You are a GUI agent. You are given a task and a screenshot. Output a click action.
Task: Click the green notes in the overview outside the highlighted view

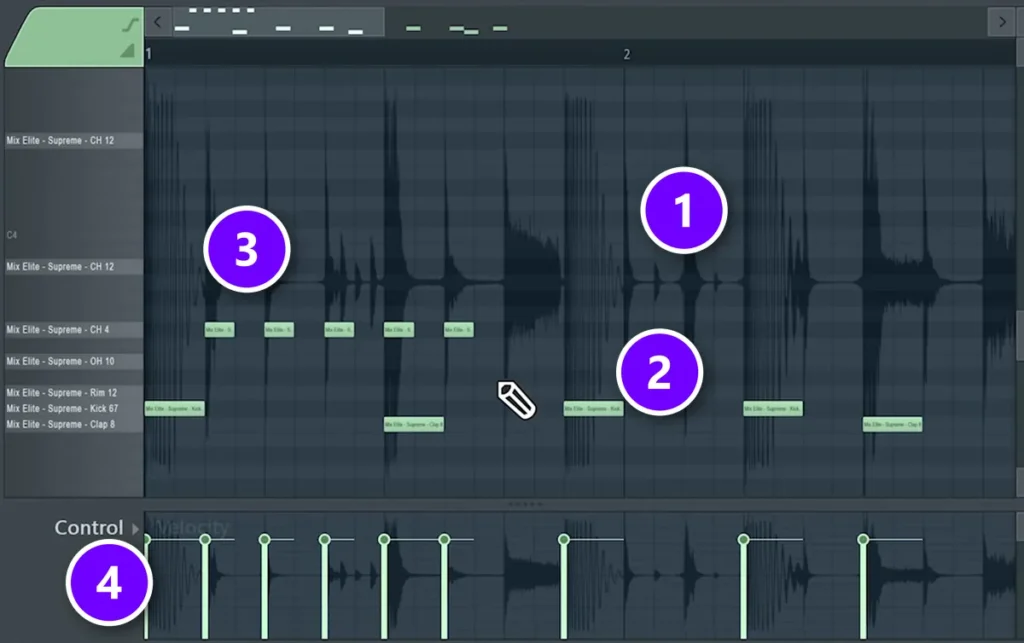point(456,29)
